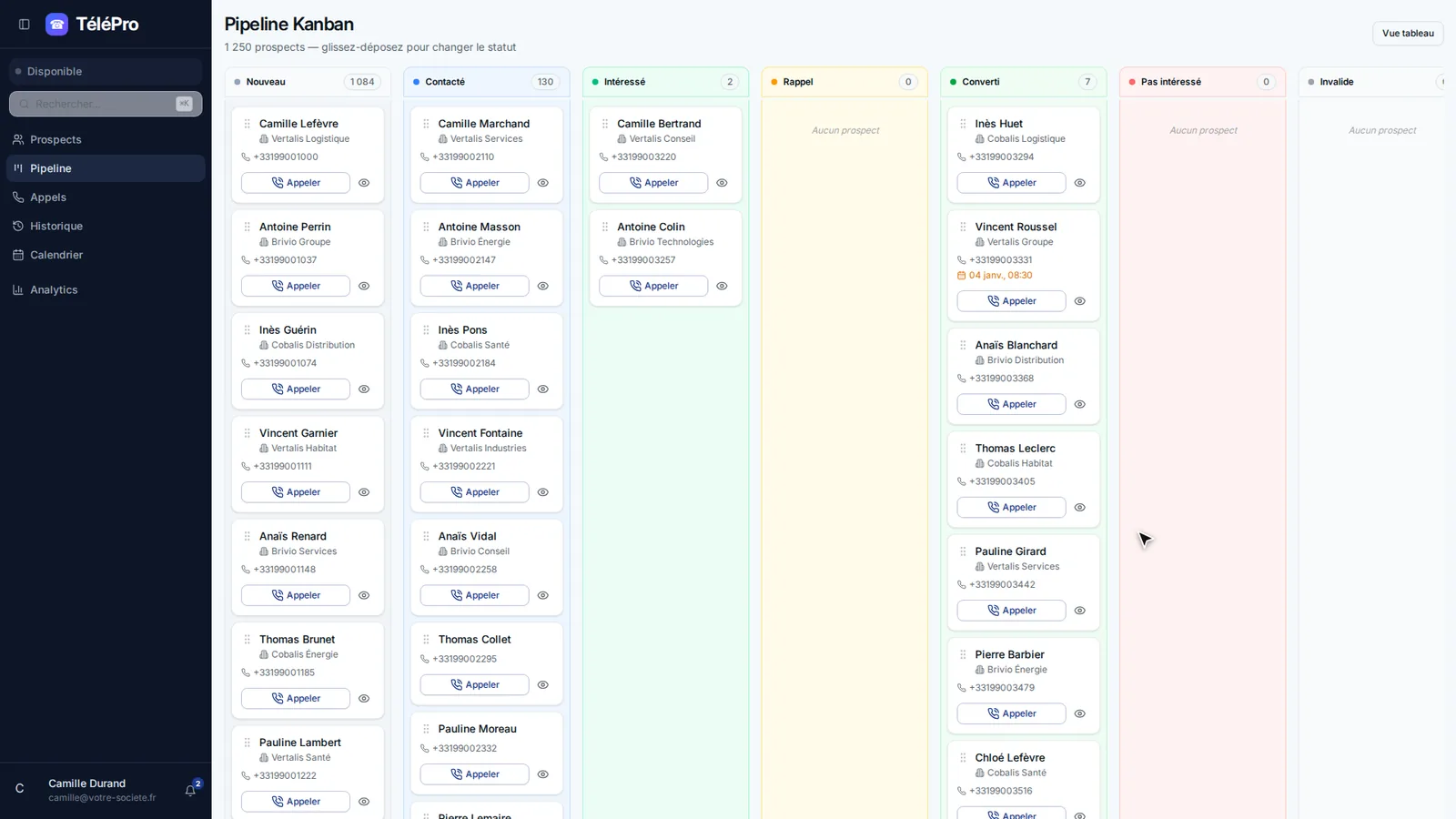Click drag handle on Pauline Girard card
Viewport: 1456px width, 819px height.
(963, 551)
